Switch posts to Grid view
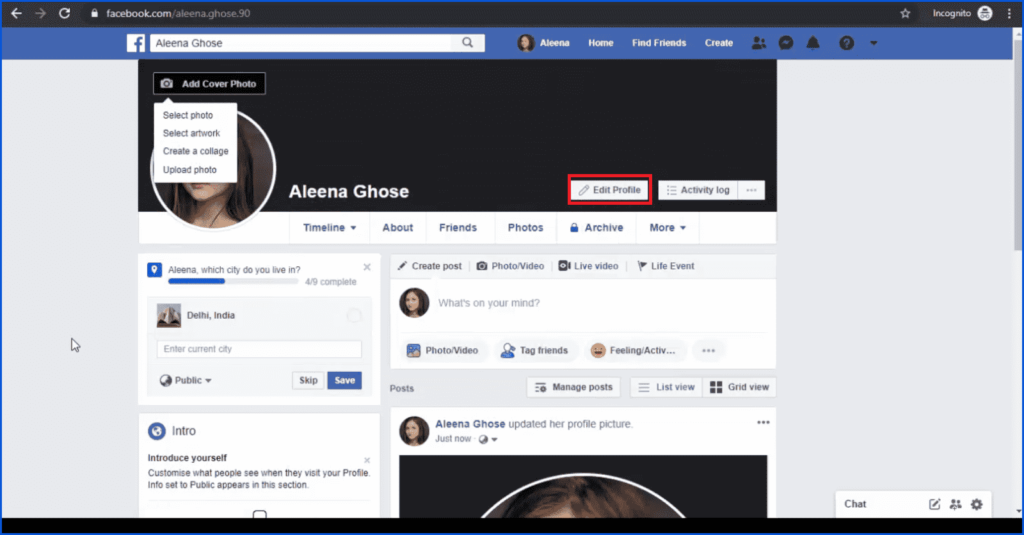Viewport: 1024px width, 535px height. pyautogui.click(x=739, y=387)
